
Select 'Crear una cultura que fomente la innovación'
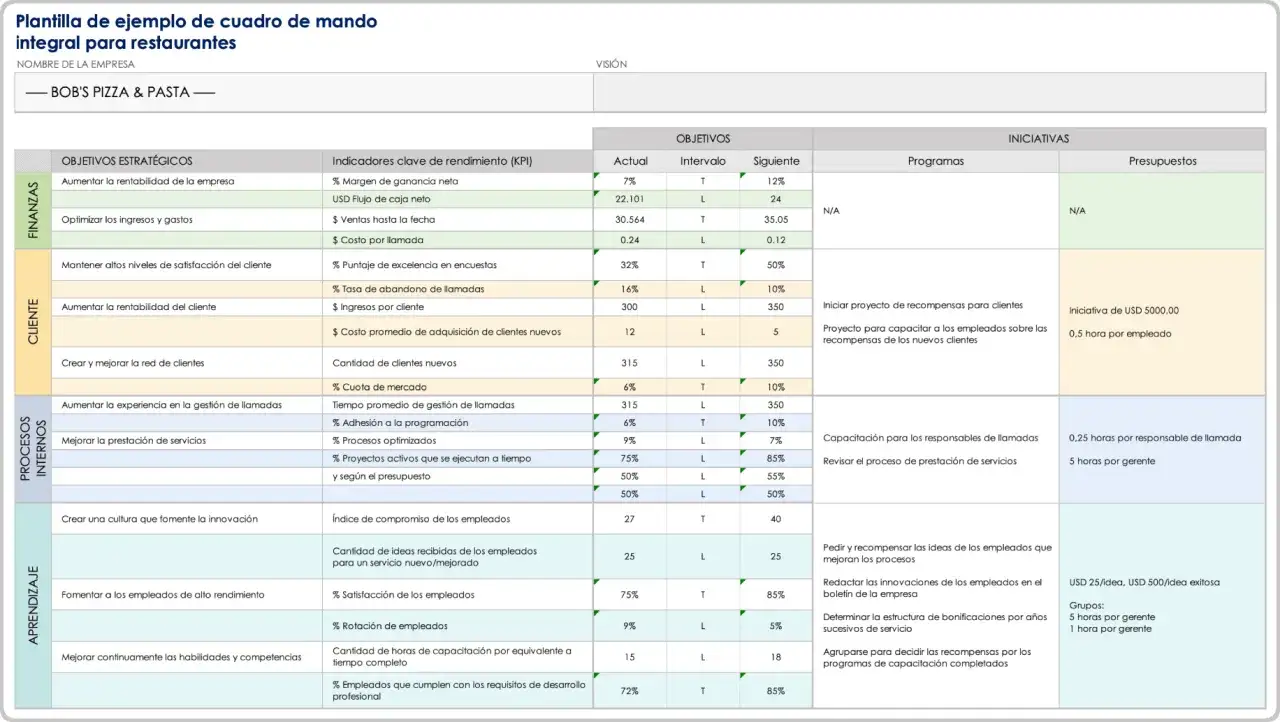(x=160, y=519)
